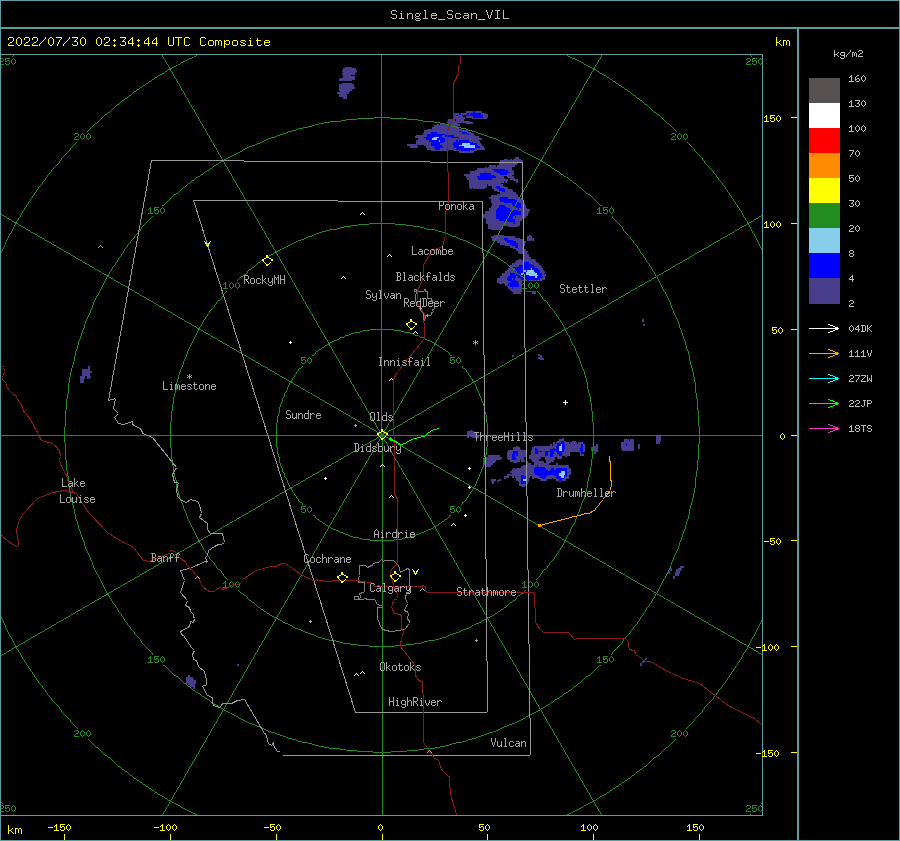Image resolution: width=900 pixels, height=841 pixels.
Task: Pick the light blue 20 legend swatch
Action: (824, 241)
